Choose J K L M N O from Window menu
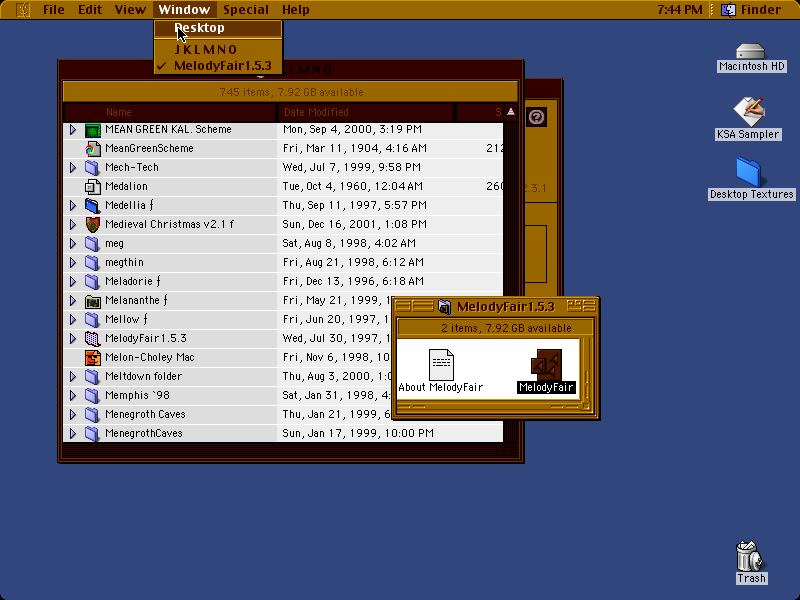The height and width of the screenshot is (600, 800). tap(218, 49)
